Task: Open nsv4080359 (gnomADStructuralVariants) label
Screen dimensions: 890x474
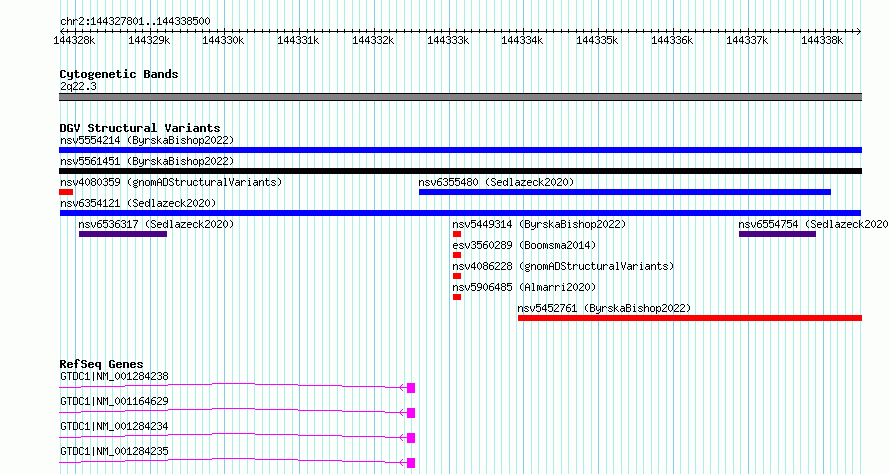Action: 171,182
